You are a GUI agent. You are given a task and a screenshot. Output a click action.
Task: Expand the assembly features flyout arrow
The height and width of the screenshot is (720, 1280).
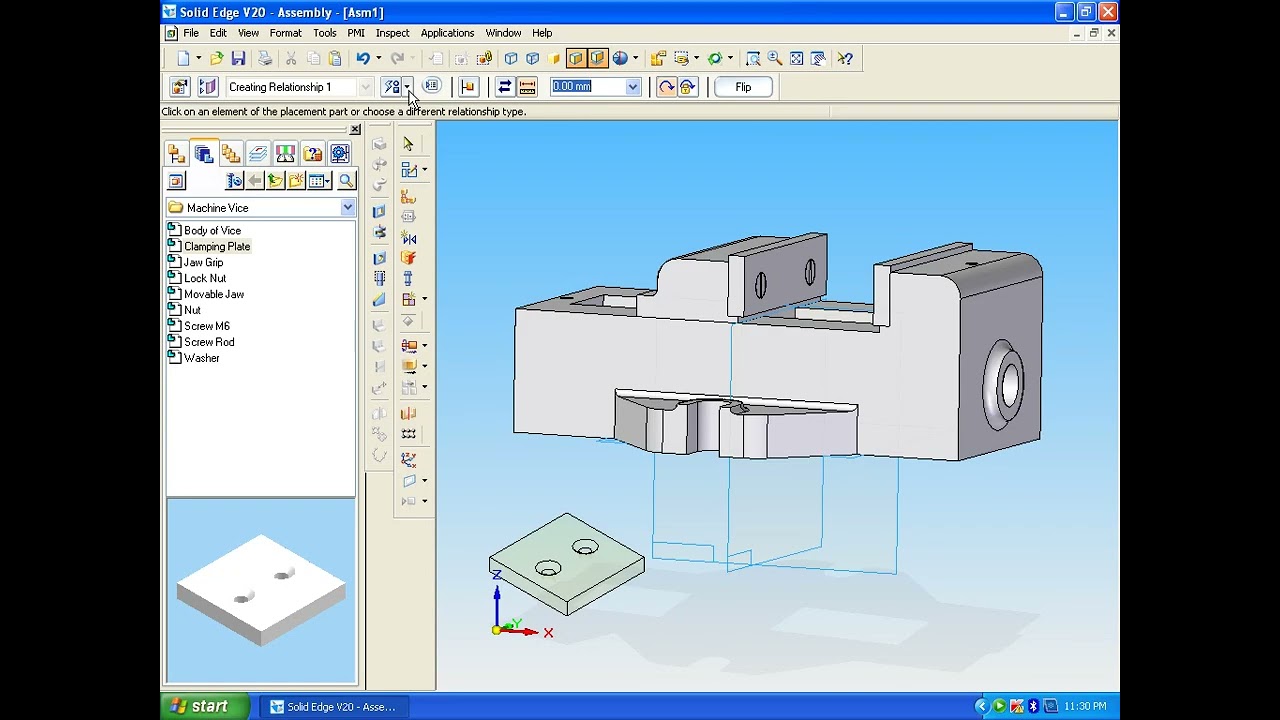[424, 299]
